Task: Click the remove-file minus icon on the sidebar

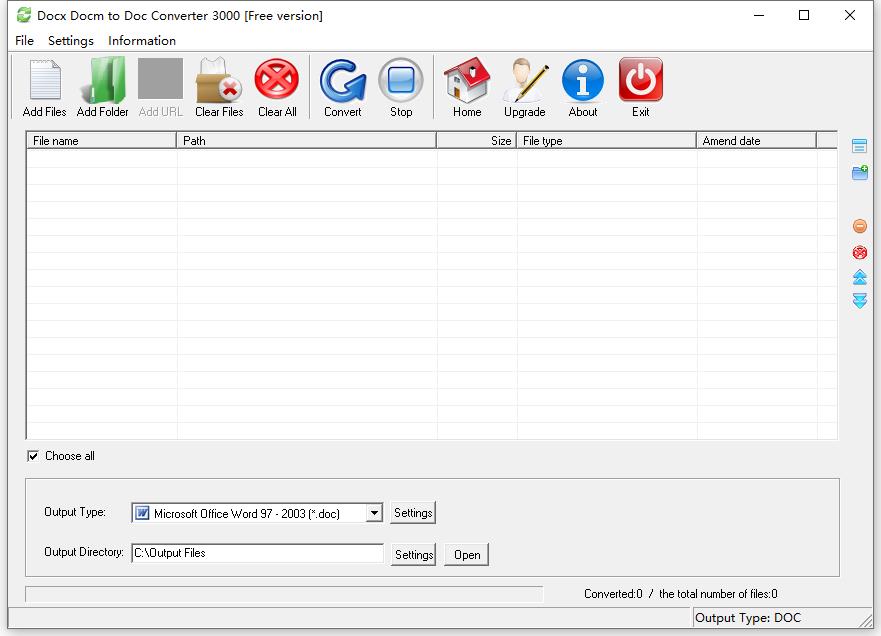Action: 859,225
